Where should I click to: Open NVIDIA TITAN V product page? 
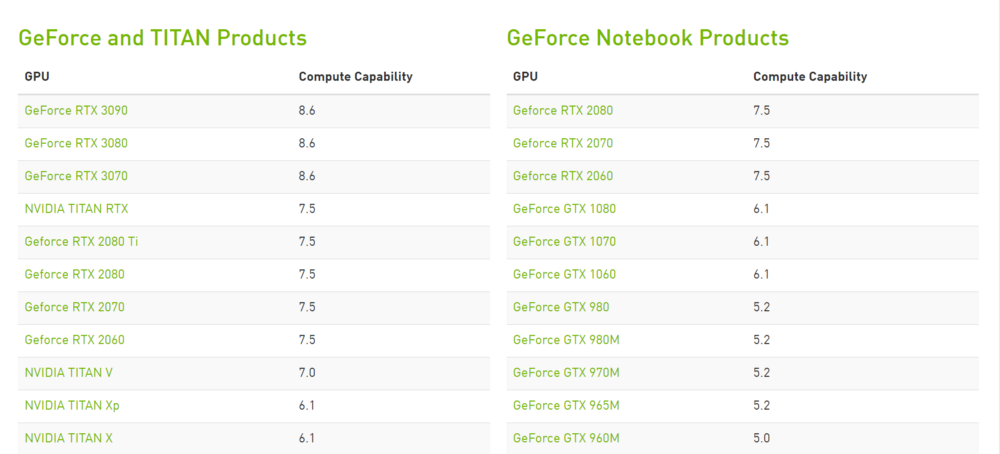click(x=68, y=373)
